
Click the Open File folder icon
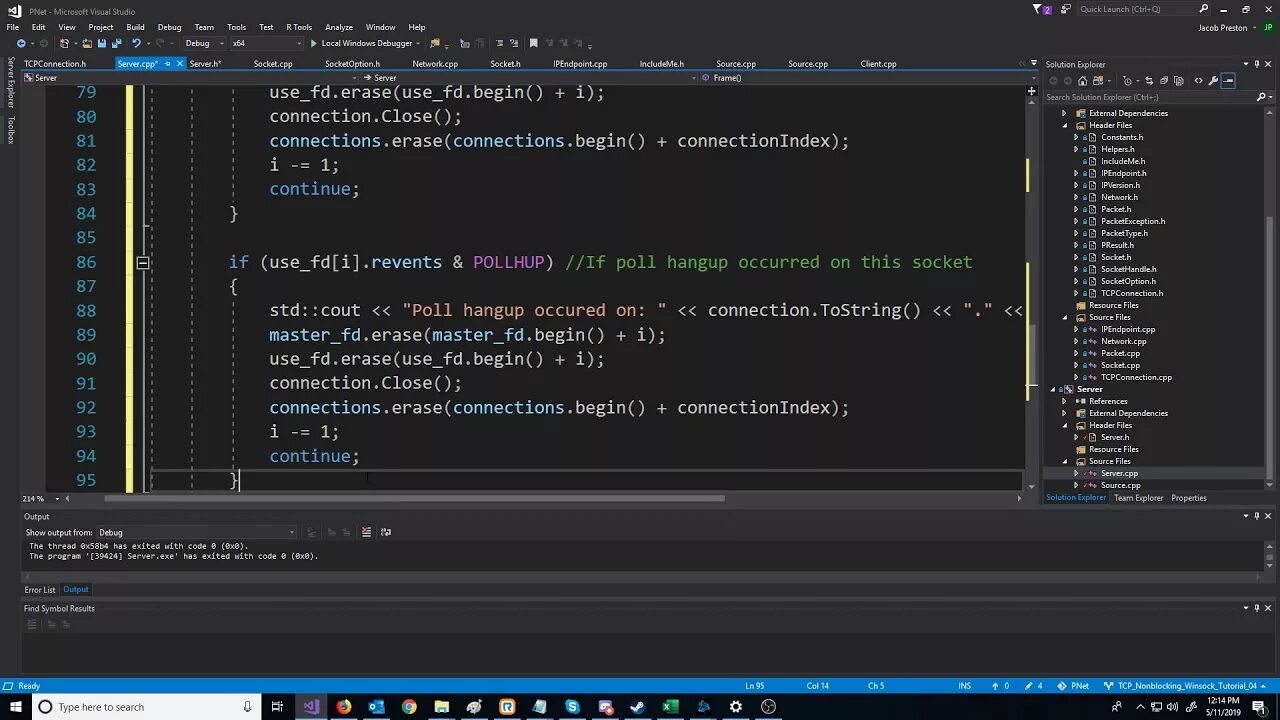(87, 43)
